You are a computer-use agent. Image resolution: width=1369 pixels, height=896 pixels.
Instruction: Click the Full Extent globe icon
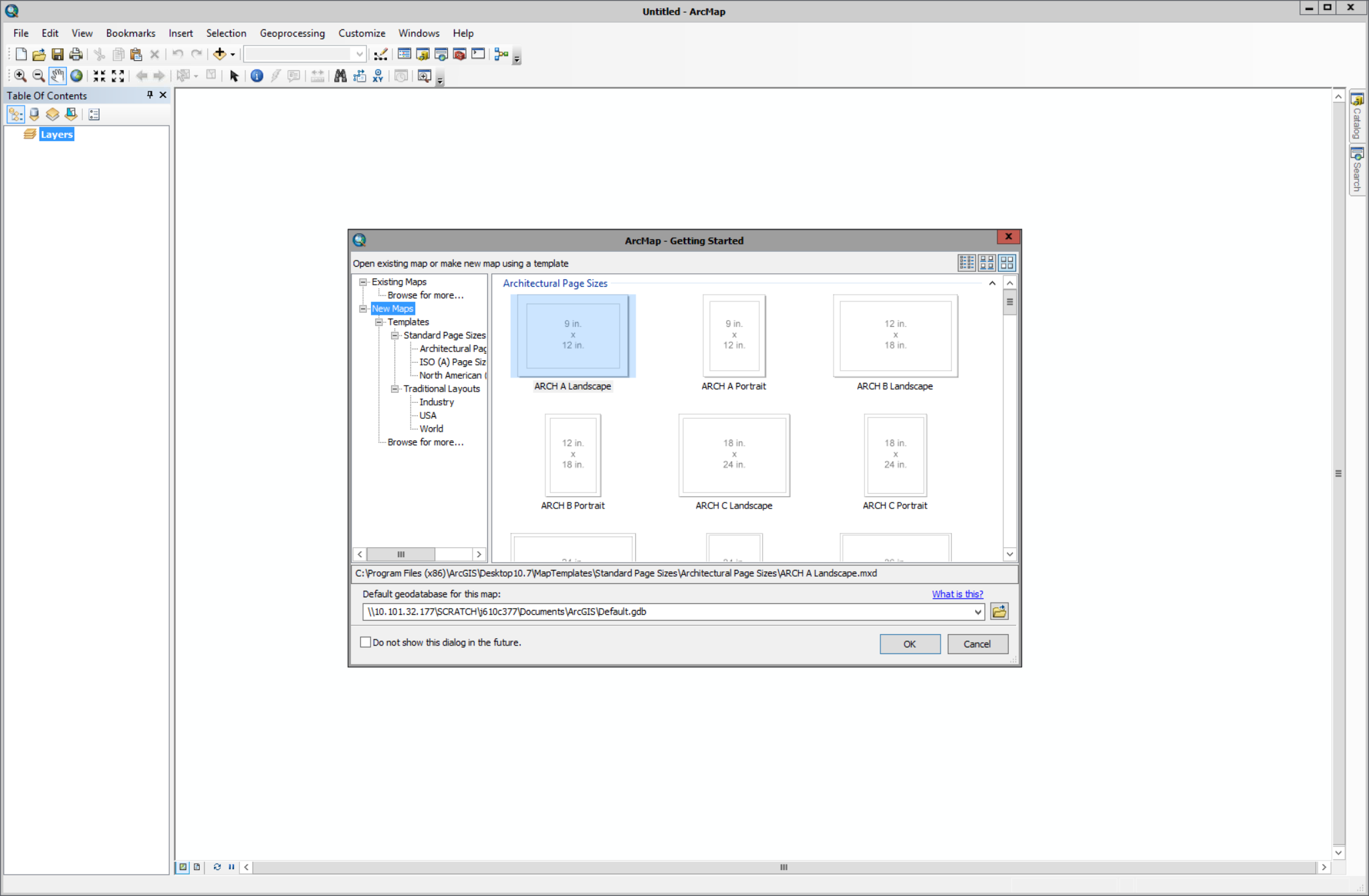(x=76, y=76)
